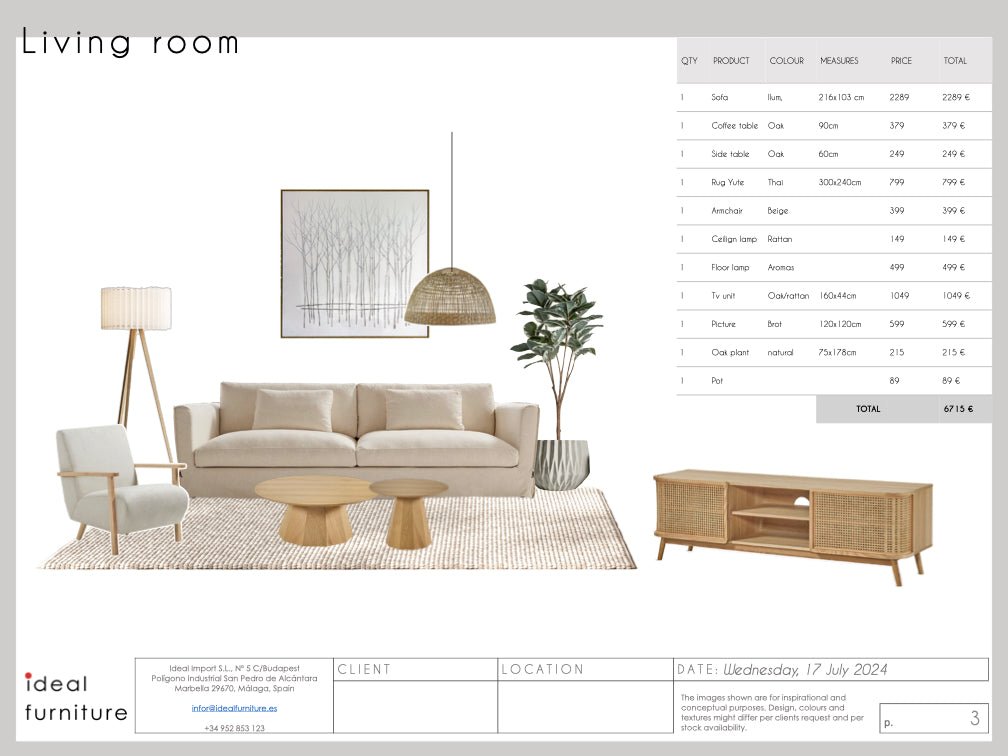
Task: Click the ideal furniture logo
Action: 75,697
